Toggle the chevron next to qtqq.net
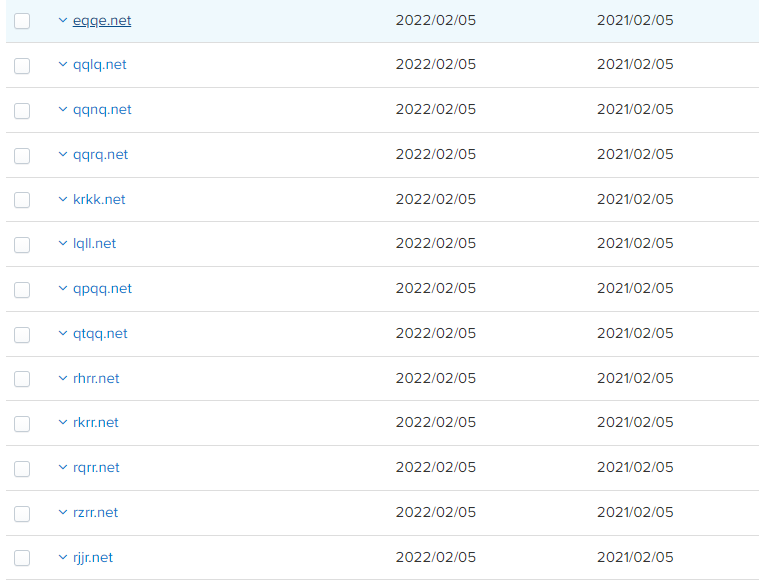The width and height of the screenshot is (759, 582). tap(62, 333)
